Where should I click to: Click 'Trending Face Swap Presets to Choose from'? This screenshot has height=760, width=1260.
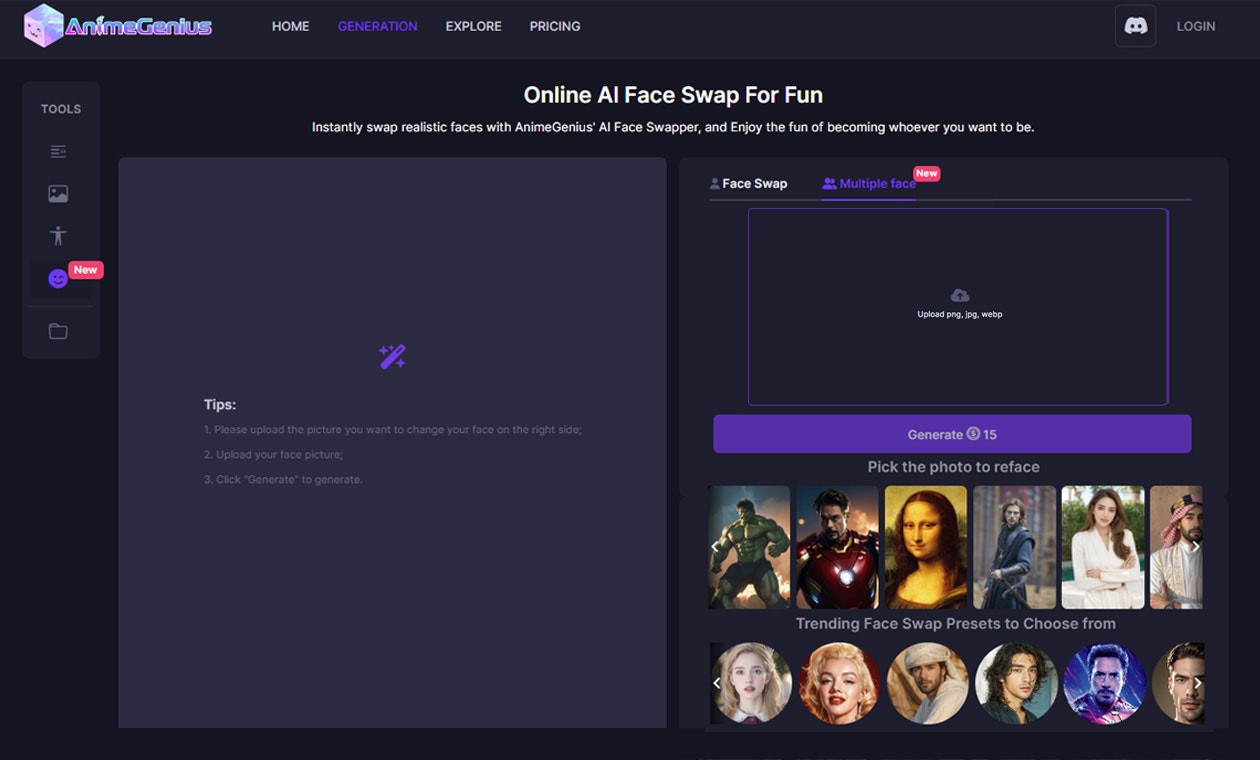(956, 623)
